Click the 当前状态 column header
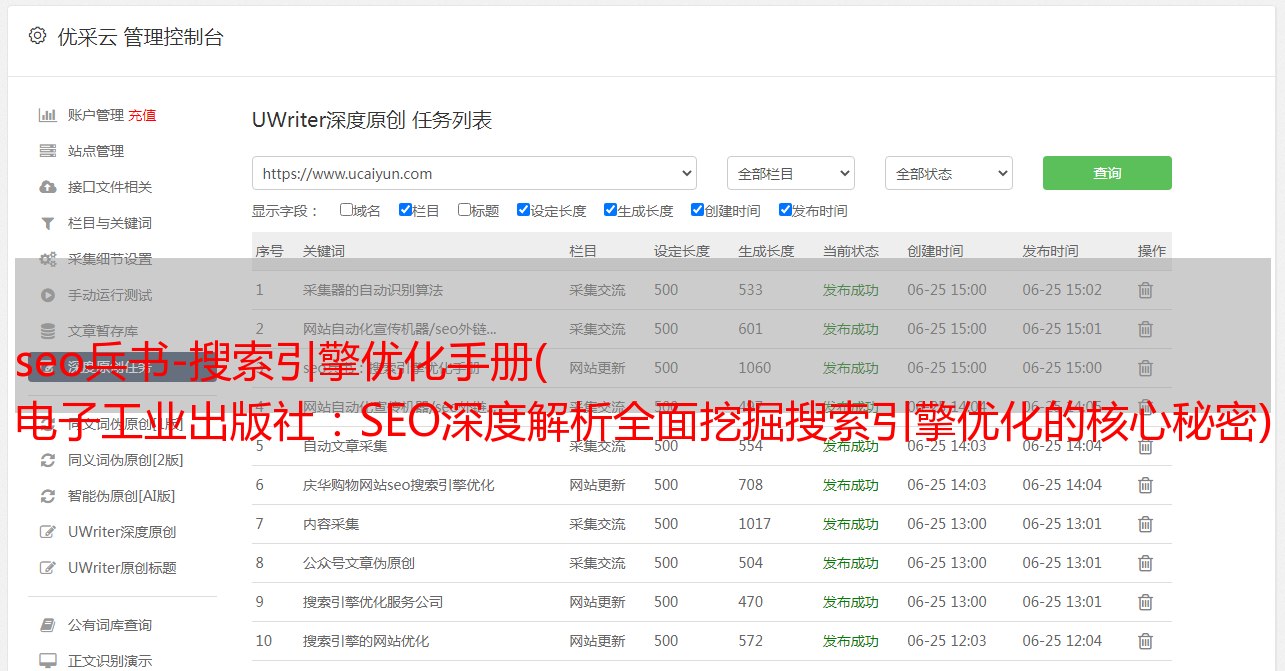Viewport: 1285px width, 671px height. pos(851,251)
